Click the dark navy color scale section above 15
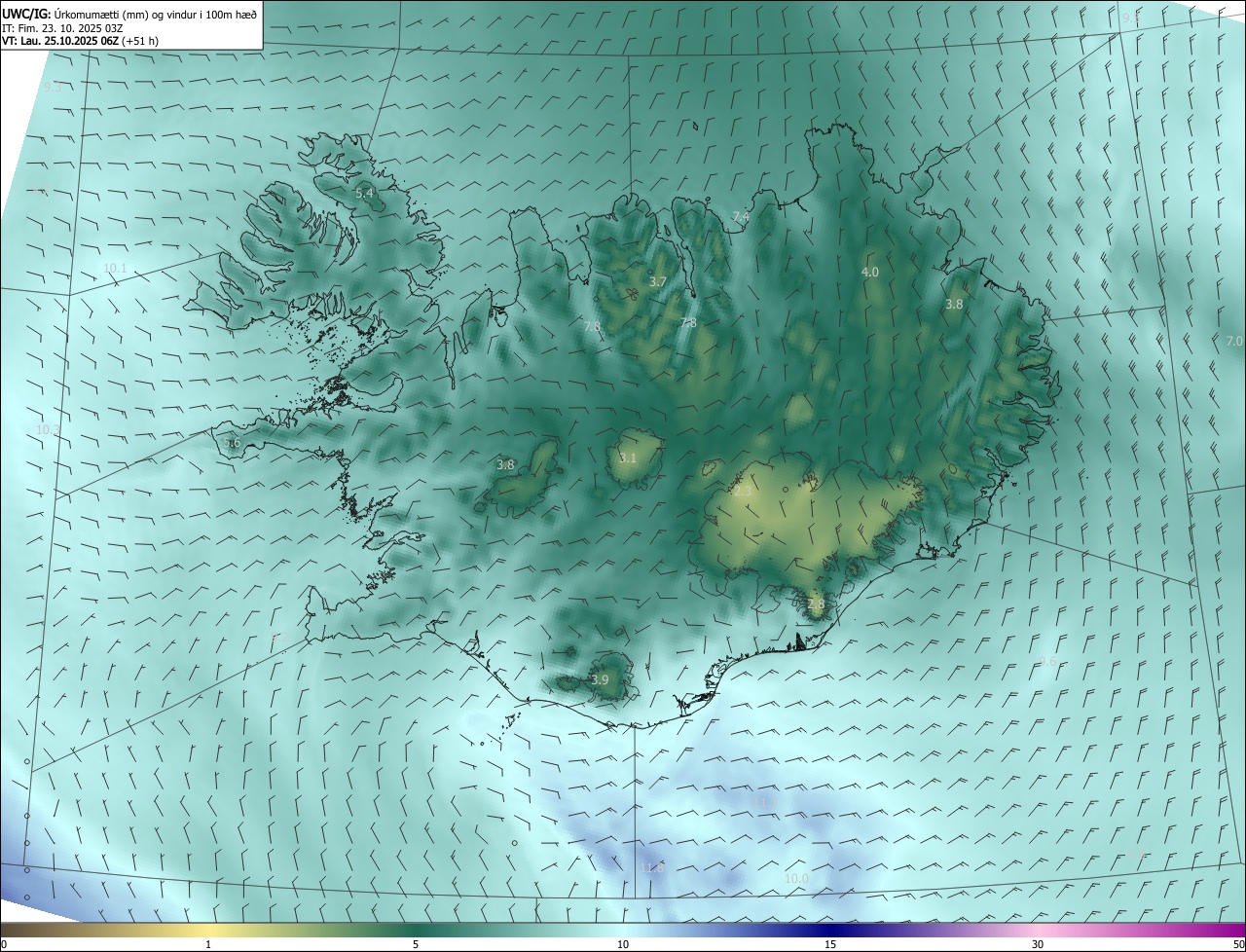Image resolution: width=1246 pixels, height=952 pixels. [830, 930]
